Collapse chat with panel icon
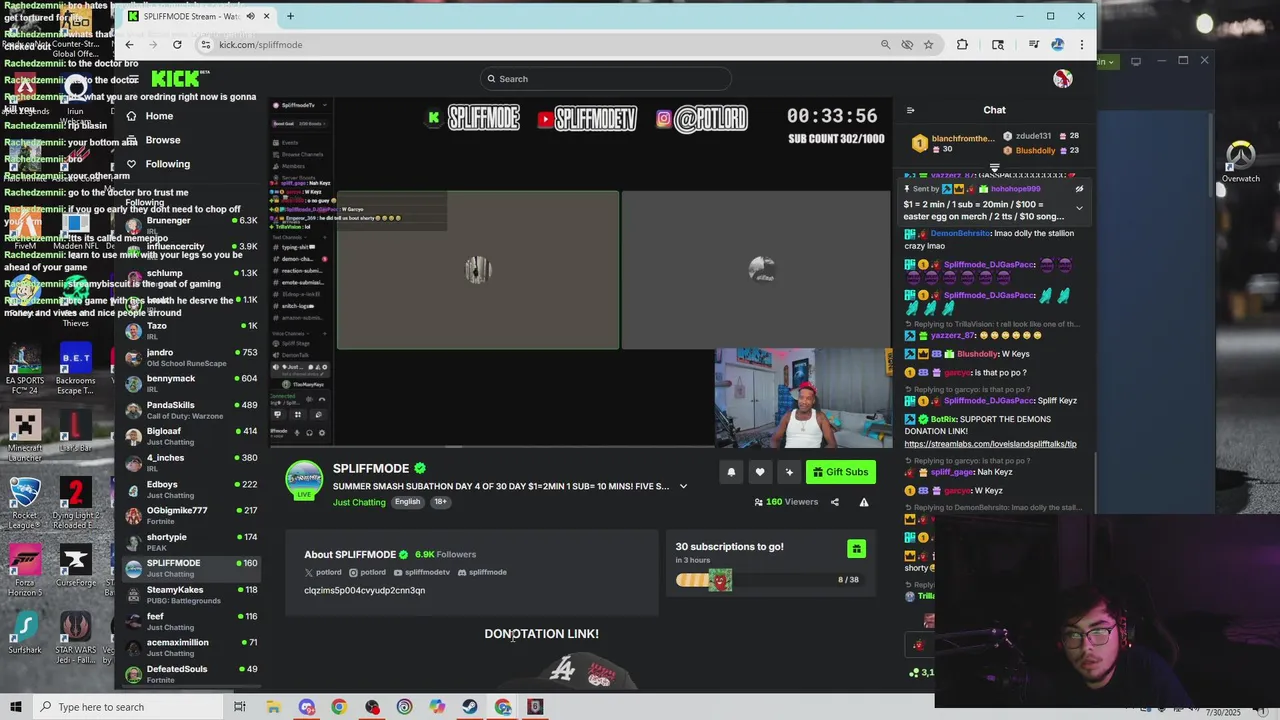This screenshot has height=720, width=1280. 910,110
